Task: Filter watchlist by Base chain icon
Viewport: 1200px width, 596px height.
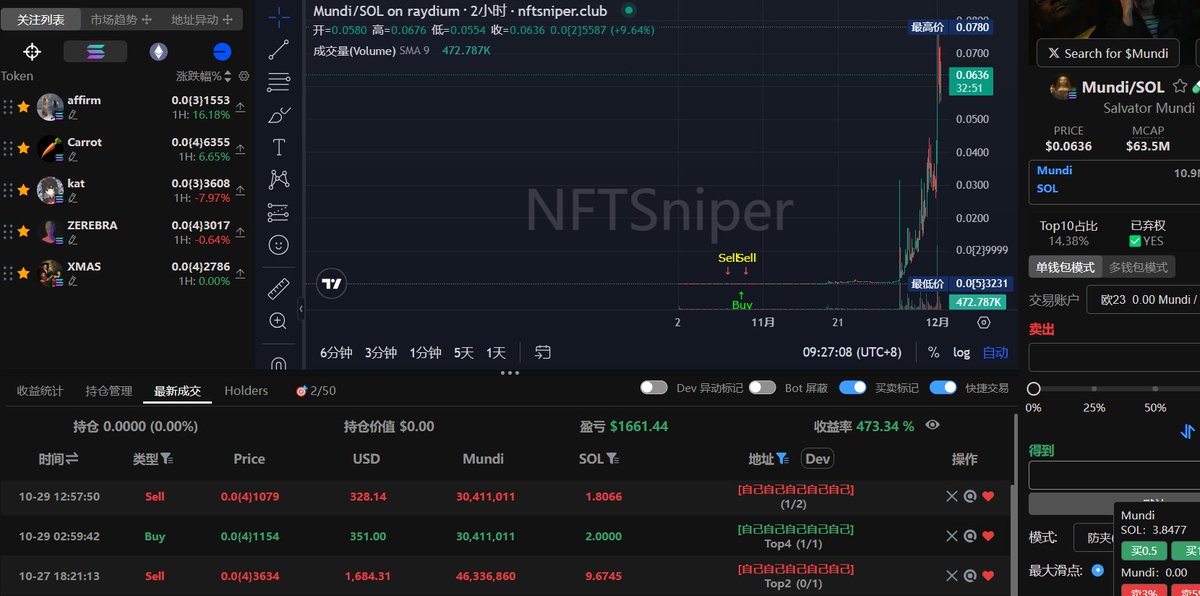Action: pyautogui.click(x=222, y=52)
